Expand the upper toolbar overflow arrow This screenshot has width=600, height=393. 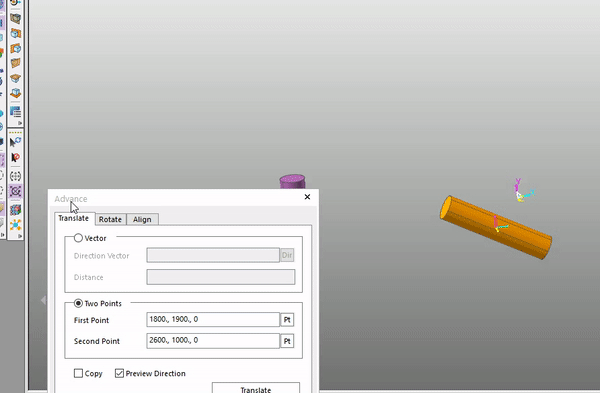point(20,123)
